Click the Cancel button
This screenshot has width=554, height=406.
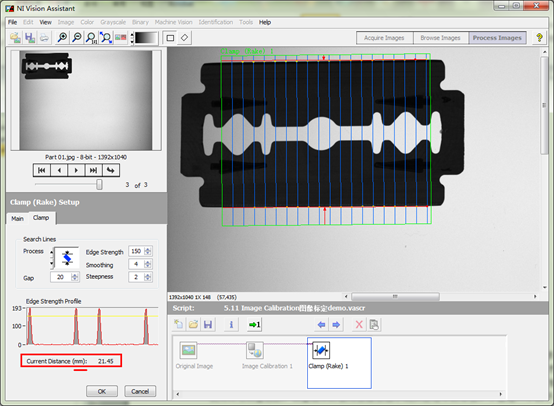(140, 391)
